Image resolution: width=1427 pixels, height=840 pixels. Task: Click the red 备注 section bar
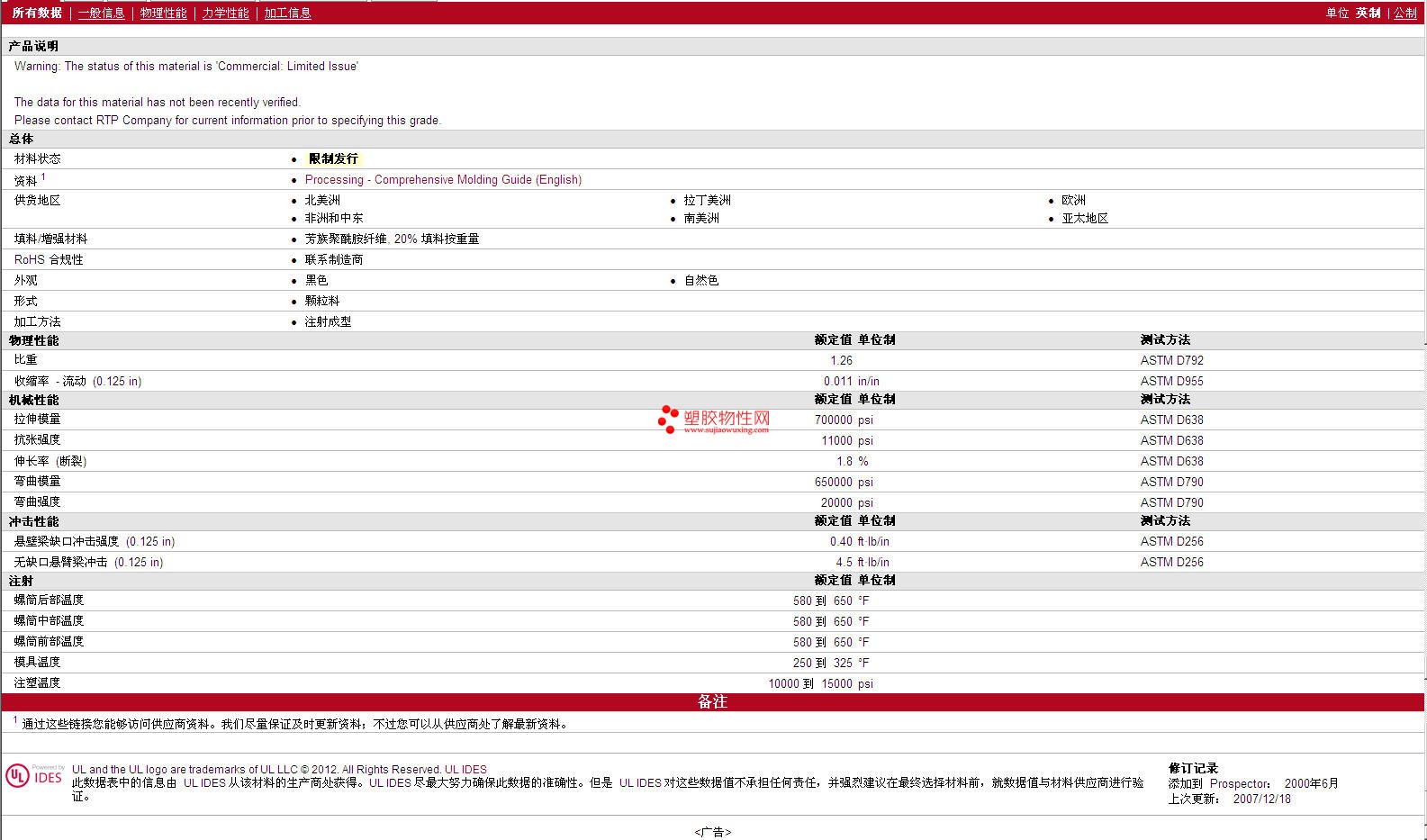point(712,701)
